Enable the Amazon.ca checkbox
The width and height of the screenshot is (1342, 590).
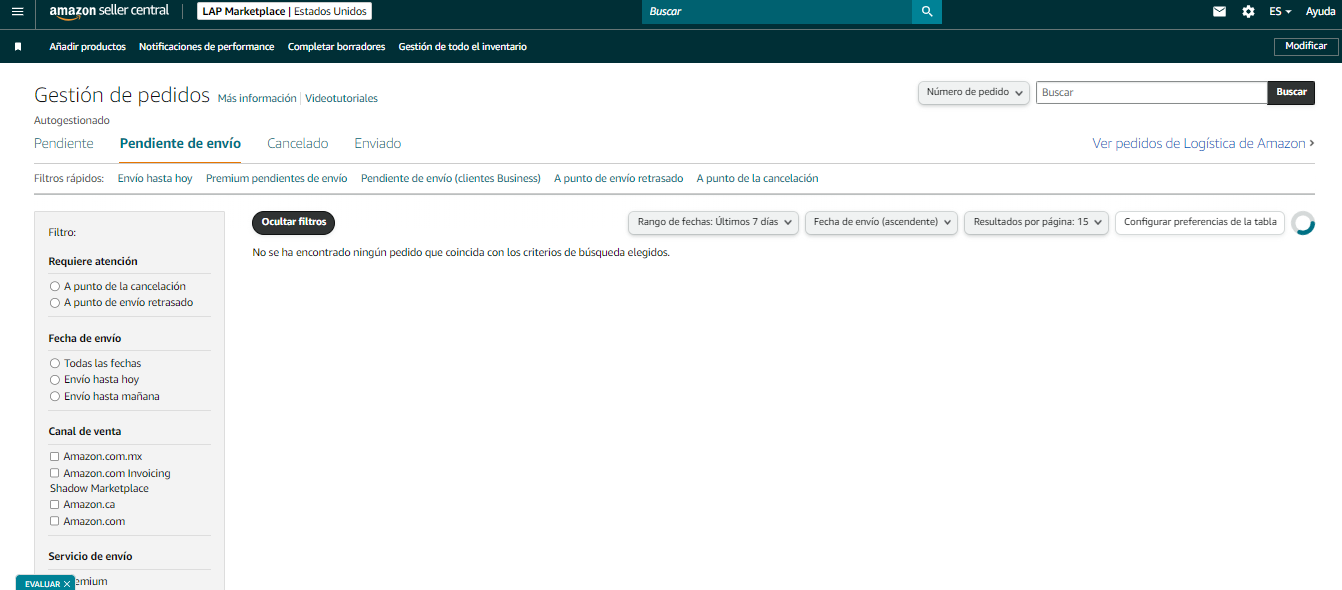pos(55,504)
